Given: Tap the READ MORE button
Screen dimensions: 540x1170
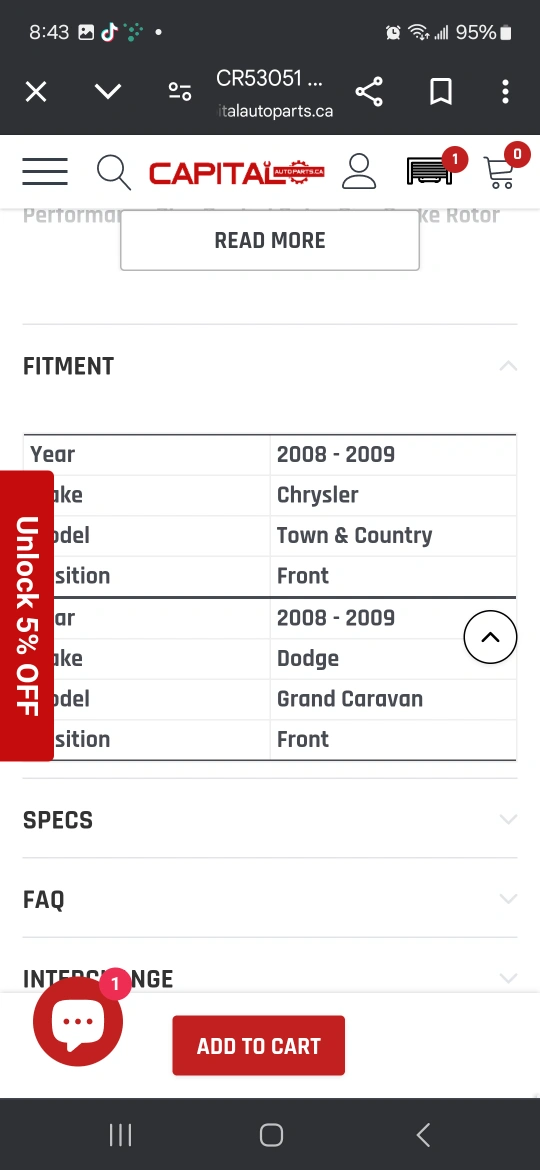Looking at the screenshot, I should coord(270,240).
